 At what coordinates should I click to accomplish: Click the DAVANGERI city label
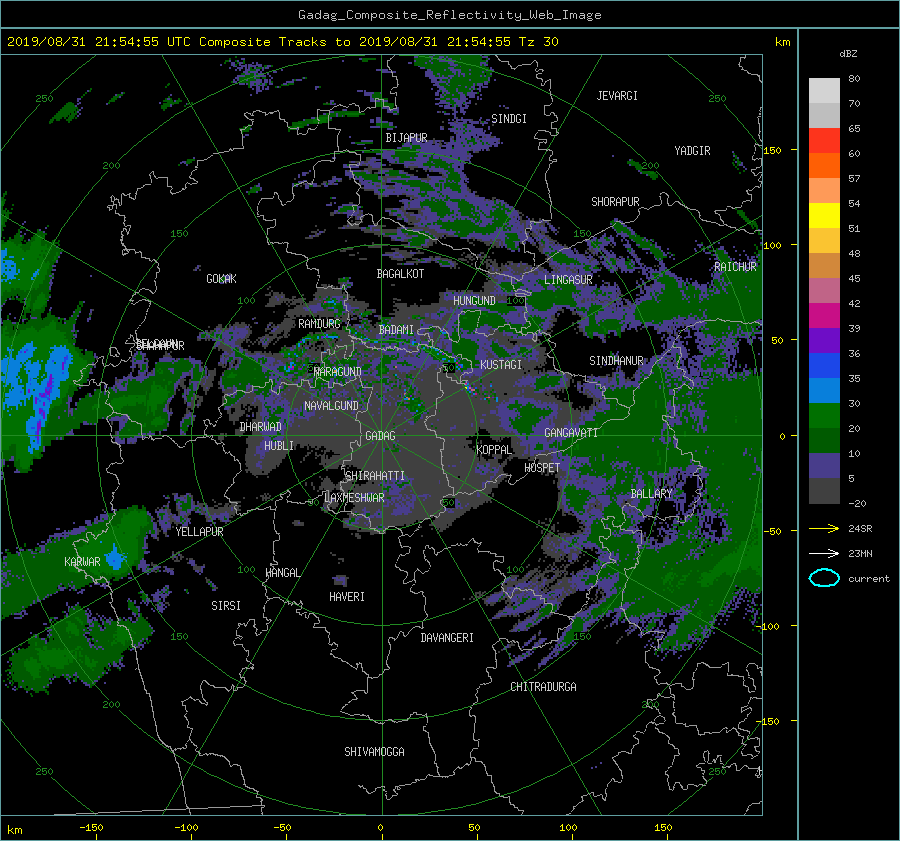(447, 638)
